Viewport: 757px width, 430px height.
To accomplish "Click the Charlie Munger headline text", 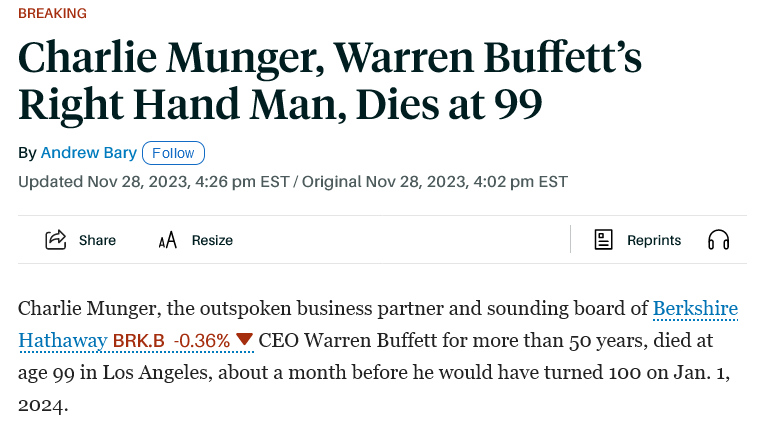I will 330,81.
